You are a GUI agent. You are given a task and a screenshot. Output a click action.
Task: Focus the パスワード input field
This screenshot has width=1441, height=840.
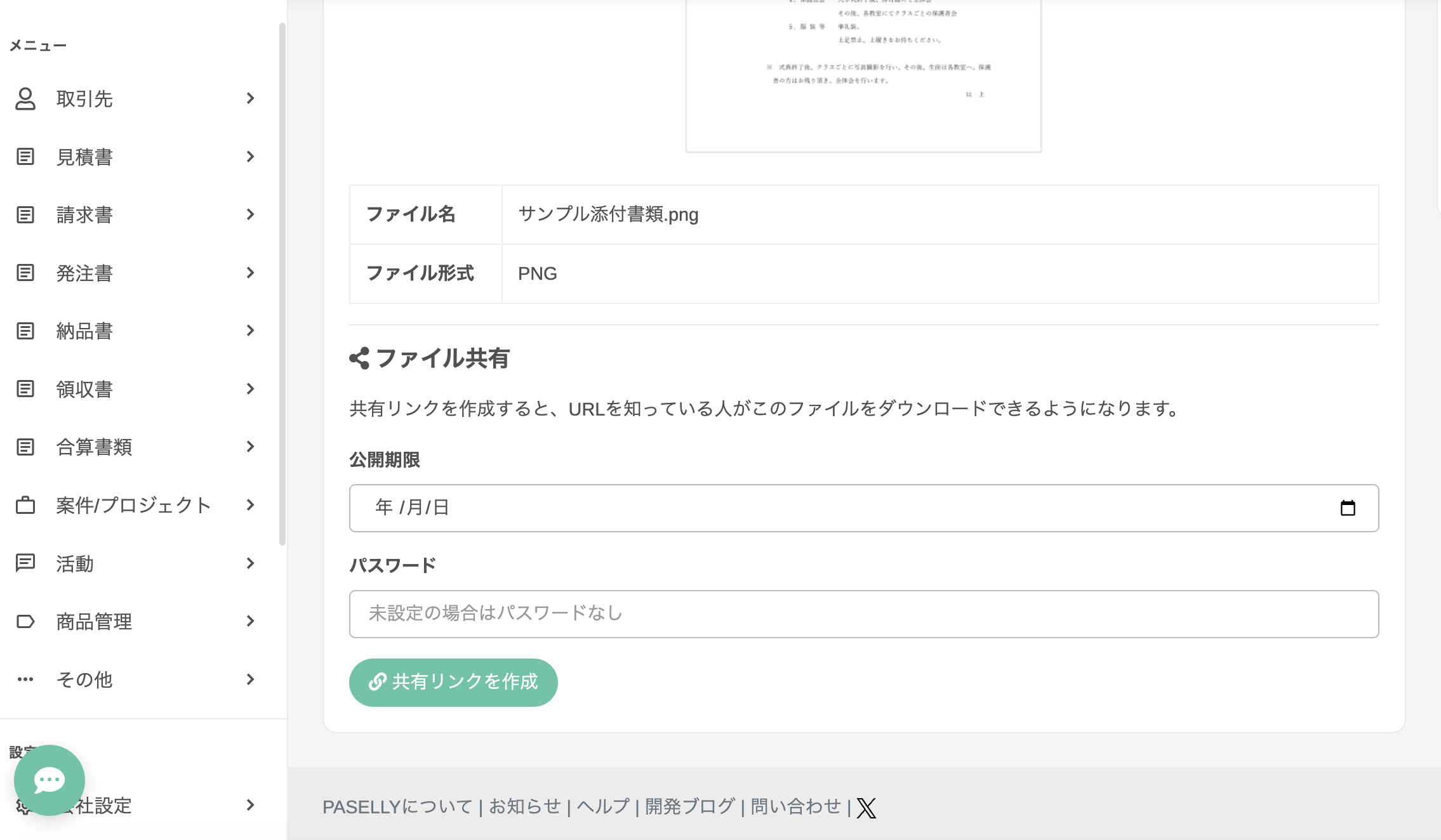864,614
